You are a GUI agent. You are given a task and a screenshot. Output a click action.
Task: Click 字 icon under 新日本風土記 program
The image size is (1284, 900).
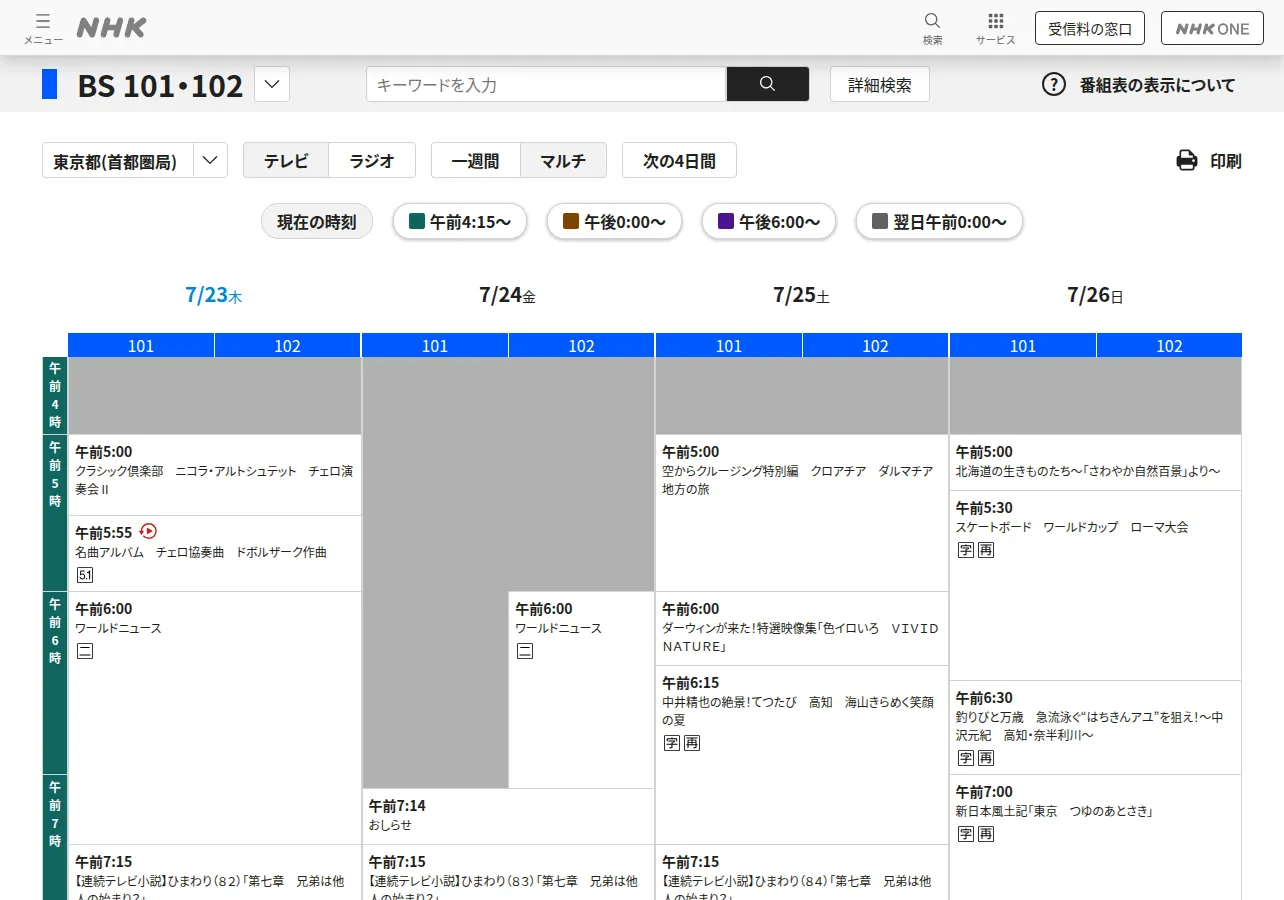coord(965,834)
